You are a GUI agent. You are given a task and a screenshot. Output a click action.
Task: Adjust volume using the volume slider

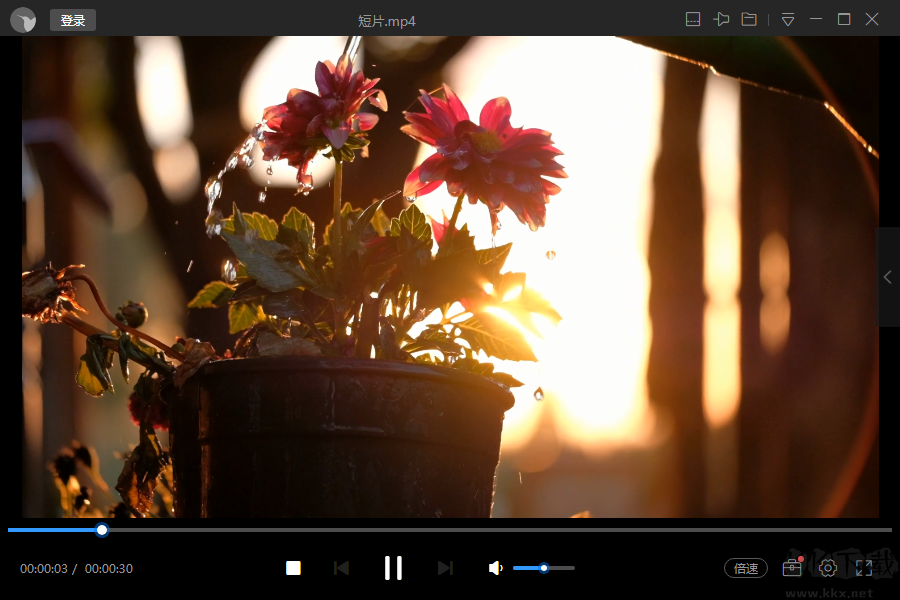point(544,568)
